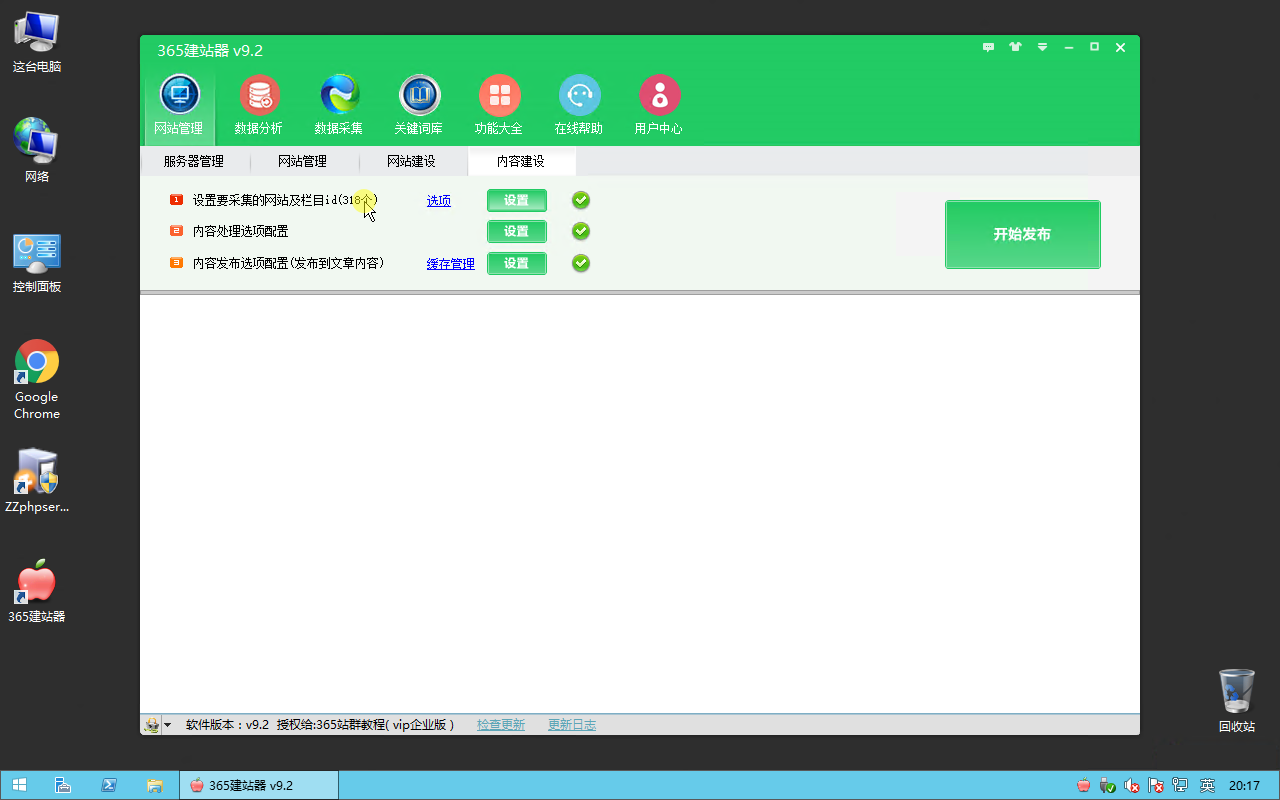Open PowerShell from the taskbar
Viewport: 1280px width, 800px height.
[109, 785]
